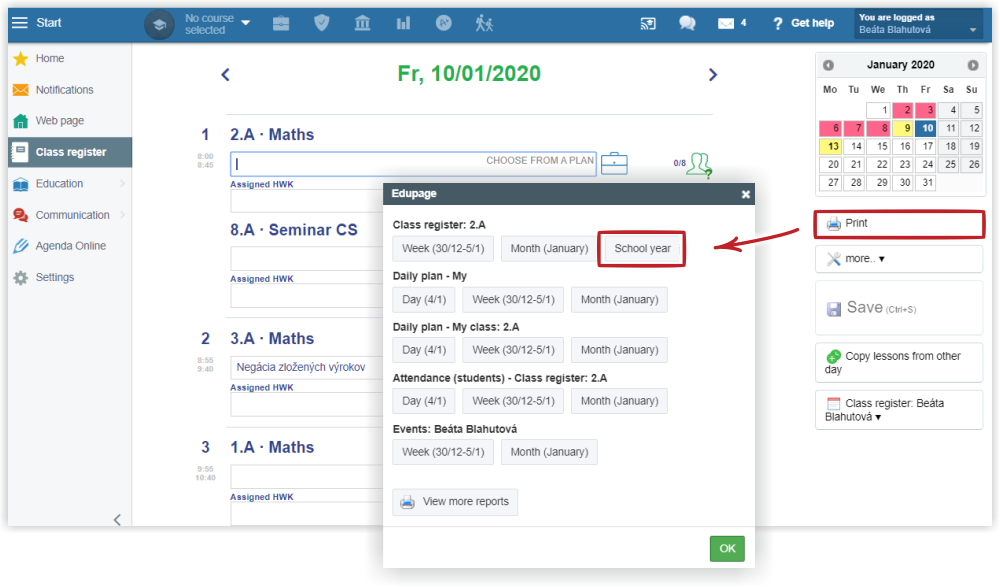Open the envelope messages icon
Viewport: 1000px width, 587px height.
726,24
